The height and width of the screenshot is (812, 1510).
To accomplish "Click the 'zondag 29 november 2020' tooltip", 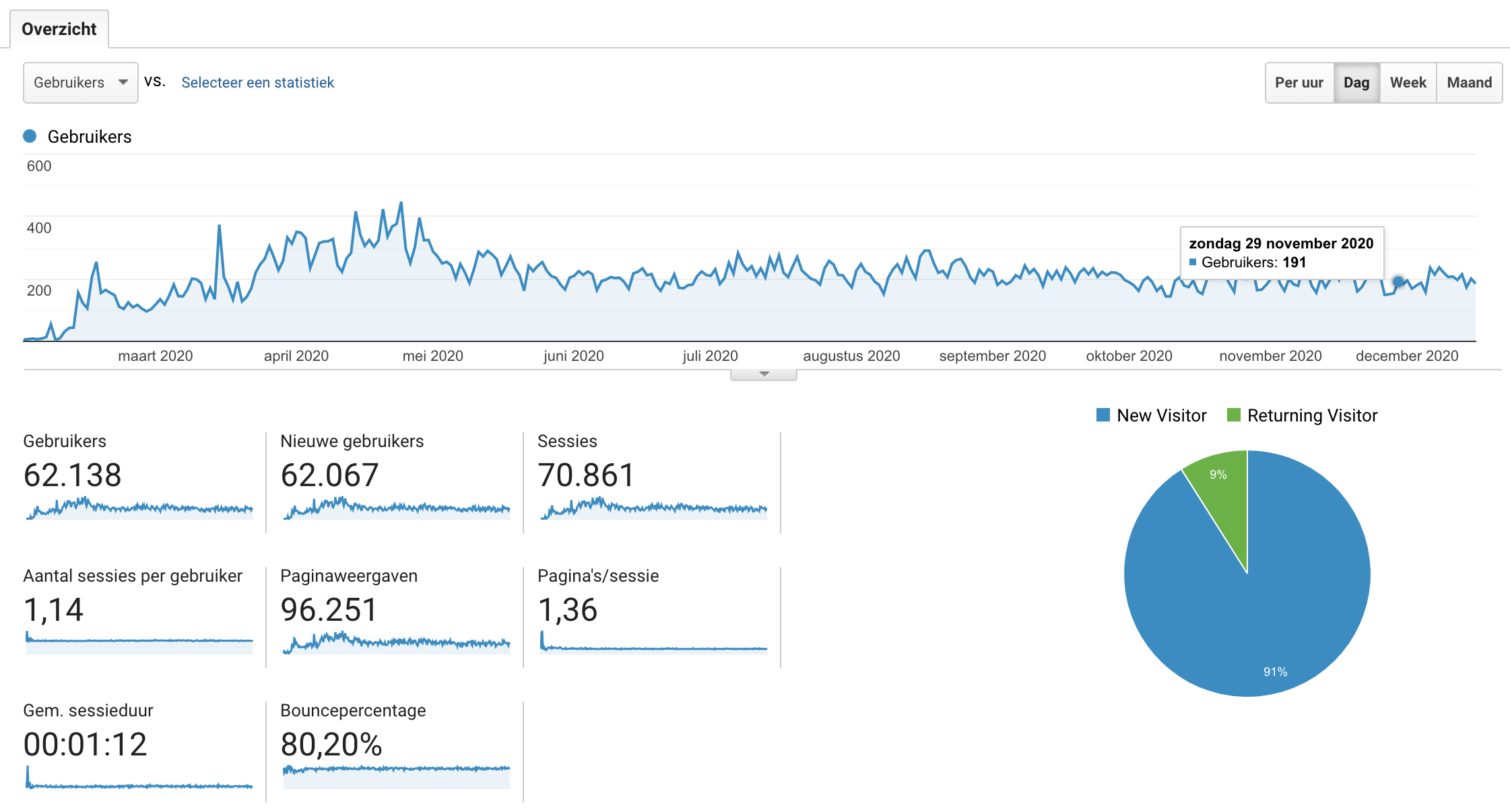I will click(x=1282, y=253).
